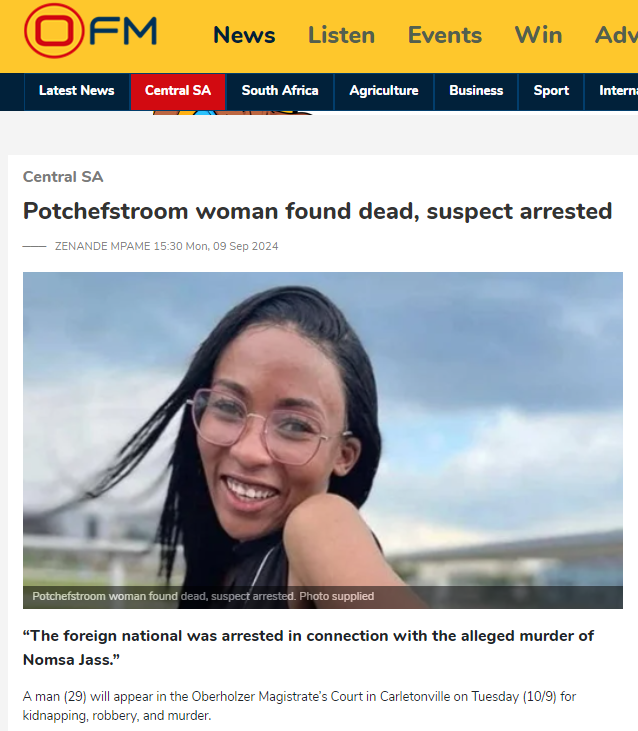
Task: Click author name Zenande Mpame
Action: click(103, 246)
